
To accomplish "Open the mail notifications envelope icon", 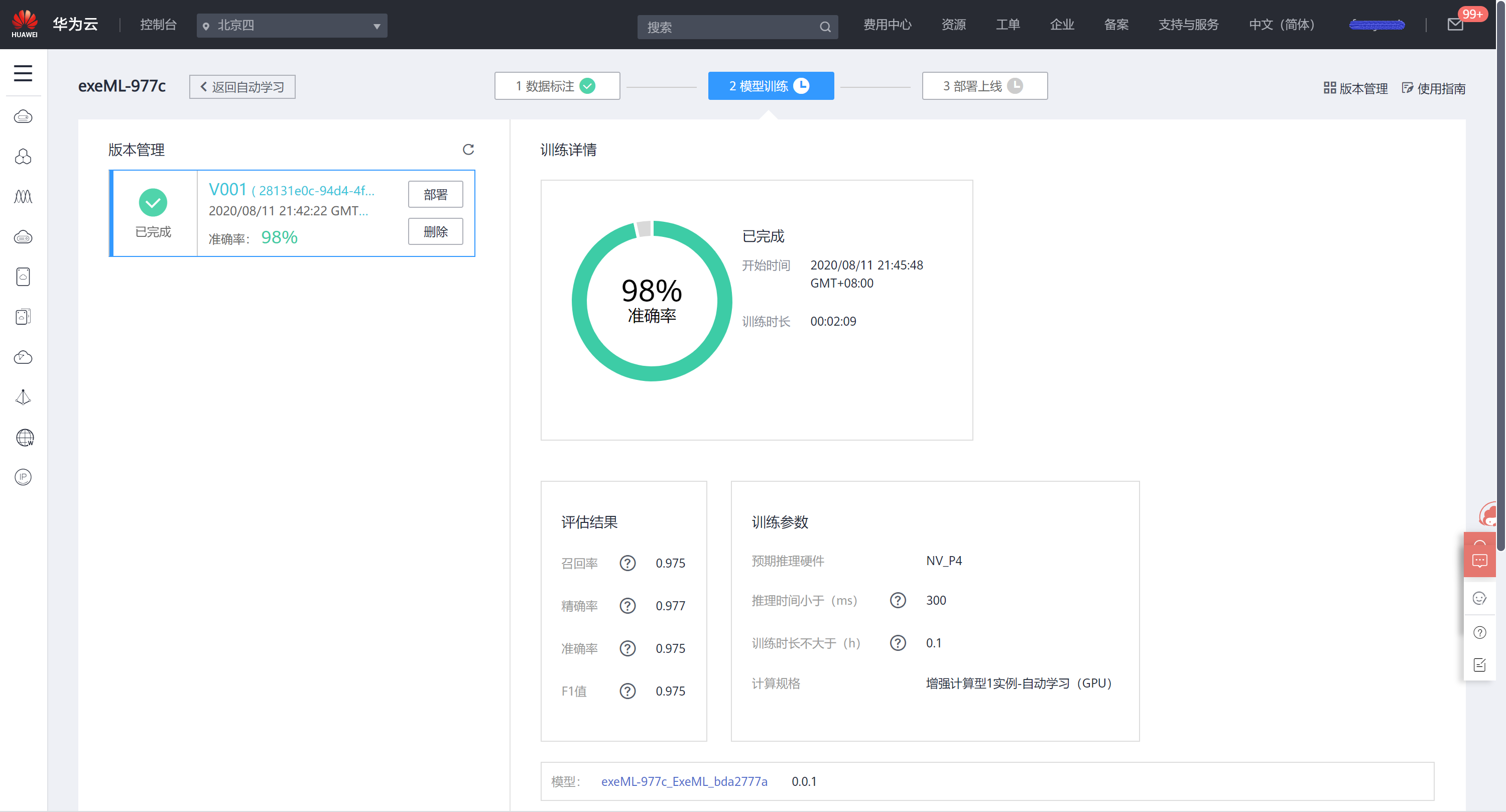I will [x=1455, y=25].
